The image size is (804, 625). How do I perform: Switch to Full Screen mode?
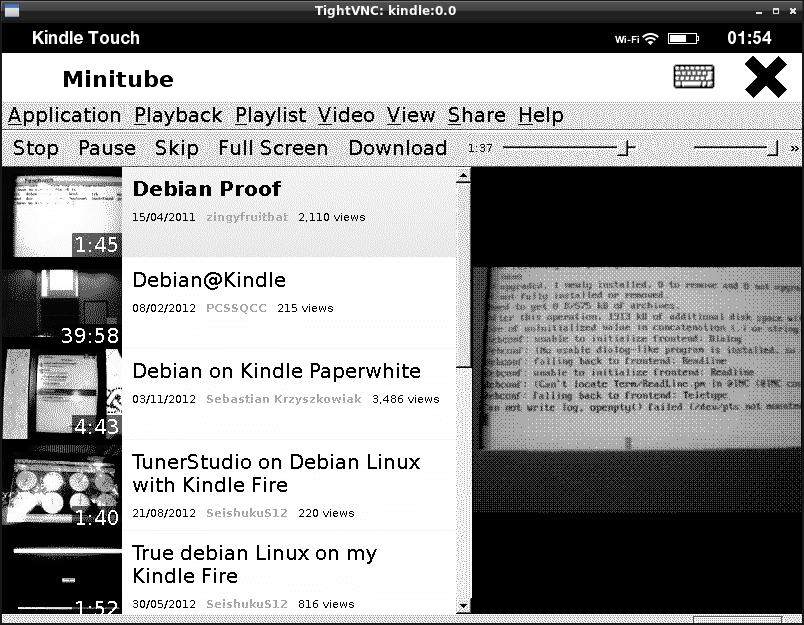[x=273, y=148]
